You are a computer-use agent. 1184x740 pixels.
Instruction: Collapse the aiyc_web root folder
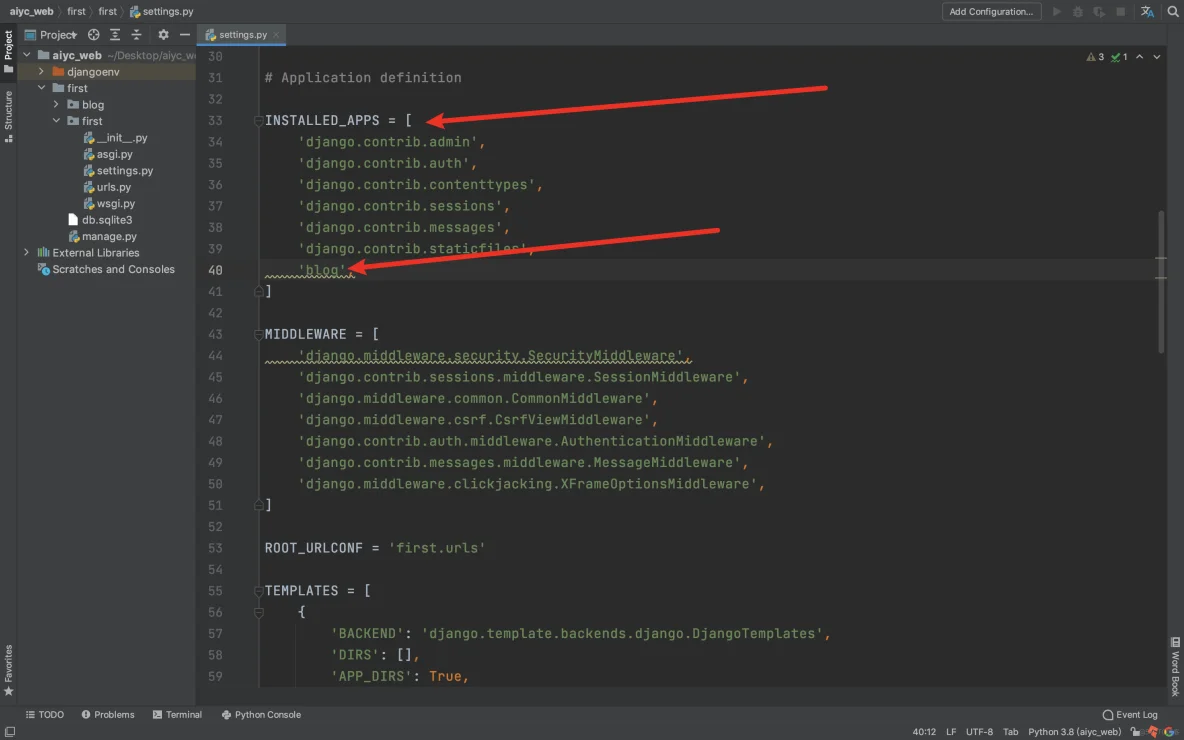coord(27,55)
